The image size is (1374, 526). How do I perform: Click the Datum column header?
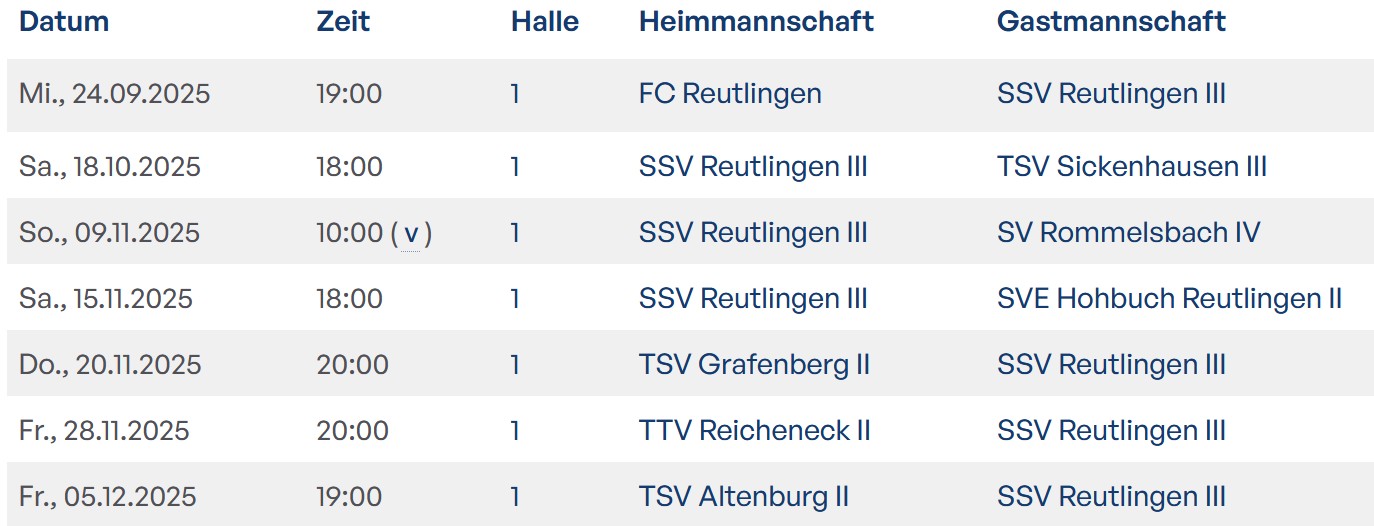(x=64, y=21)
